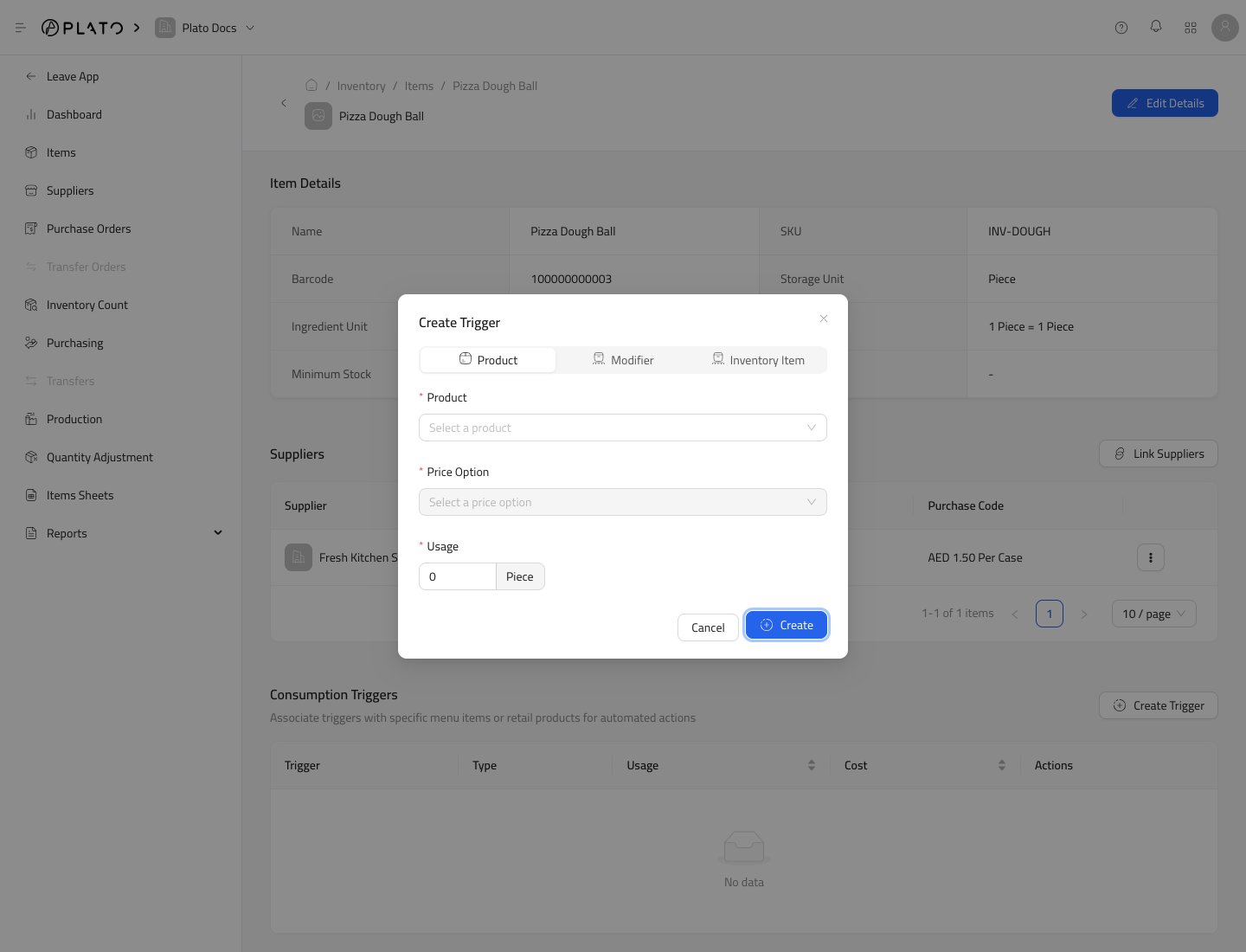Click the Fresh Kitchen supplier icon

[299, 557]
